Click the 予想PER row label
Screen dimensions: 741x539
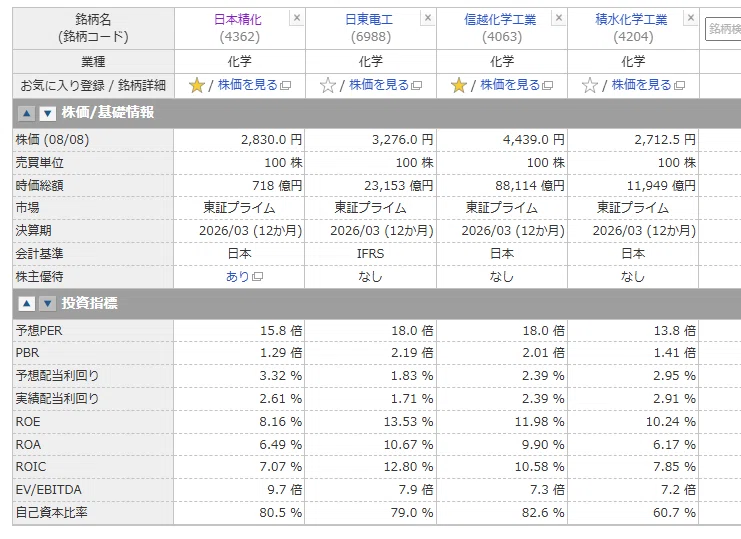(39, 331)
